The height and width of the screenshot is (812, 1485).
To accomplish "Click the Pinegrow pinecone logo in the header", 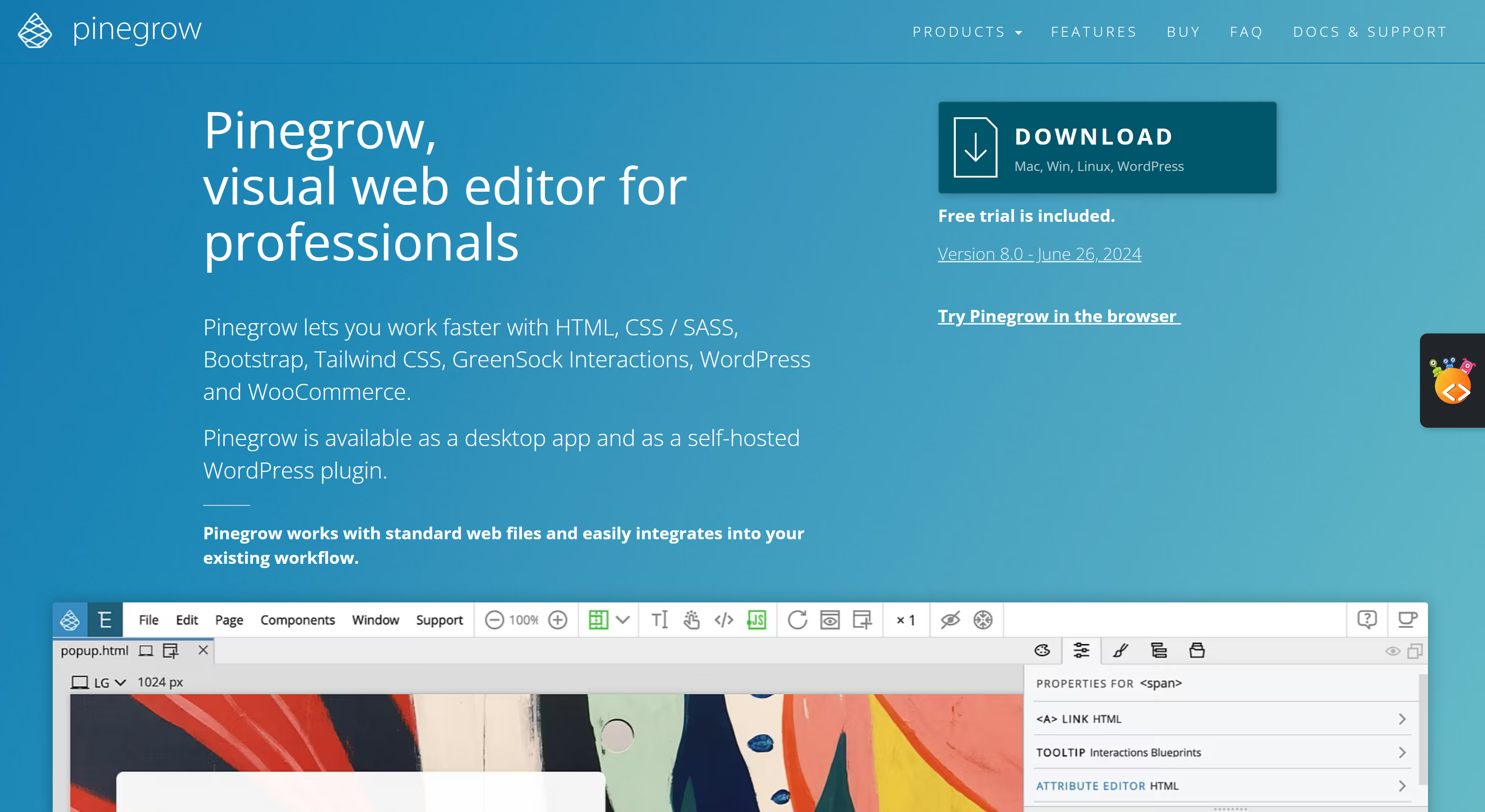I will (34, 31).
